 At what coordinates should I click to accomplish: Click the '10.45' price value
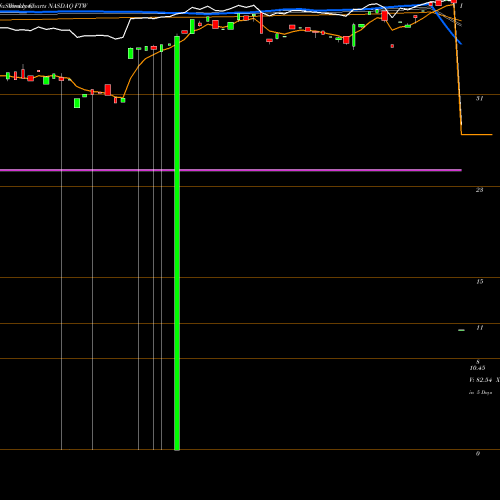477,368
